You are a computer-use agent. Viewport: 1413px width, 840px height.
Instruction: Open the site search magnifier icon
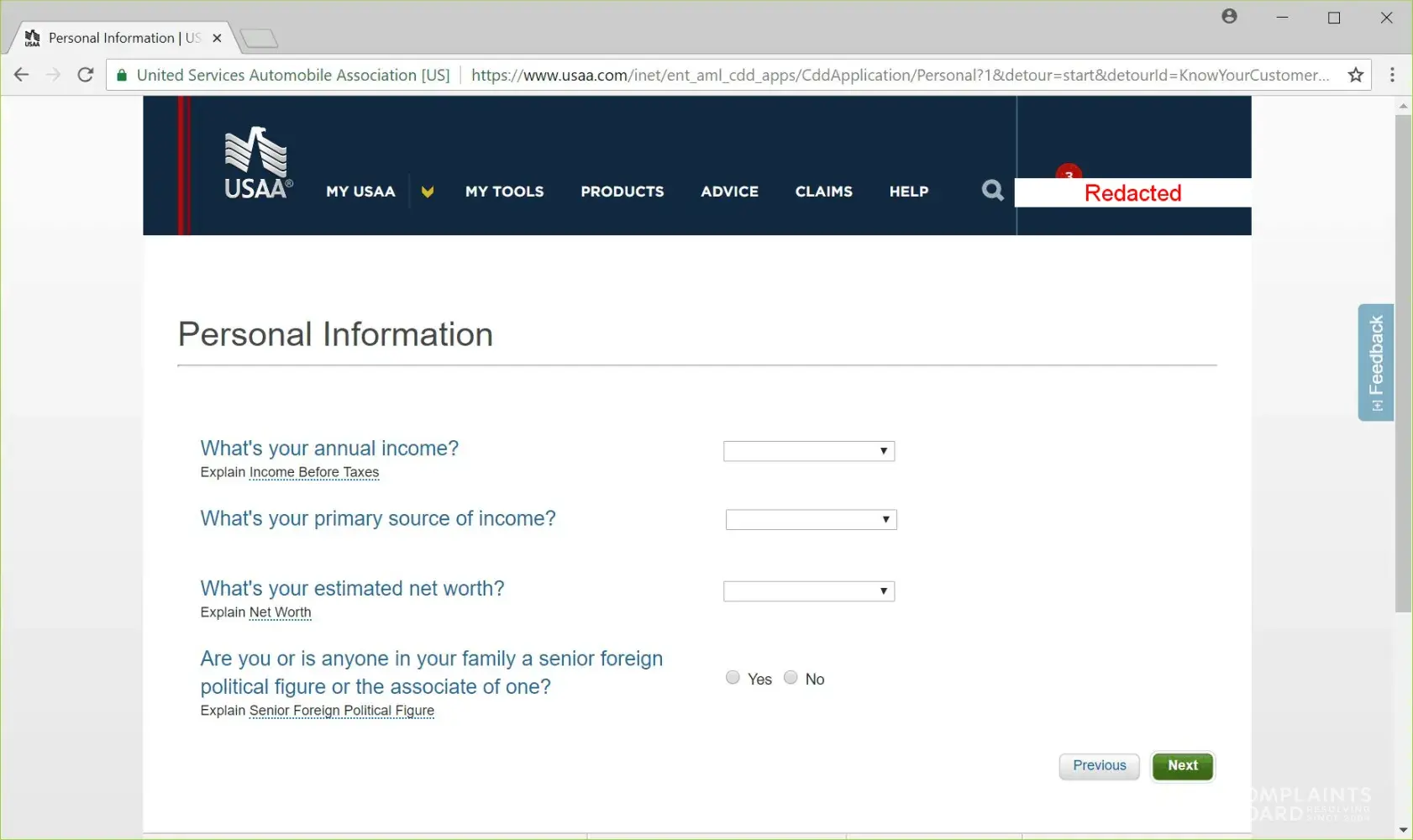click(x=992, y=191)
